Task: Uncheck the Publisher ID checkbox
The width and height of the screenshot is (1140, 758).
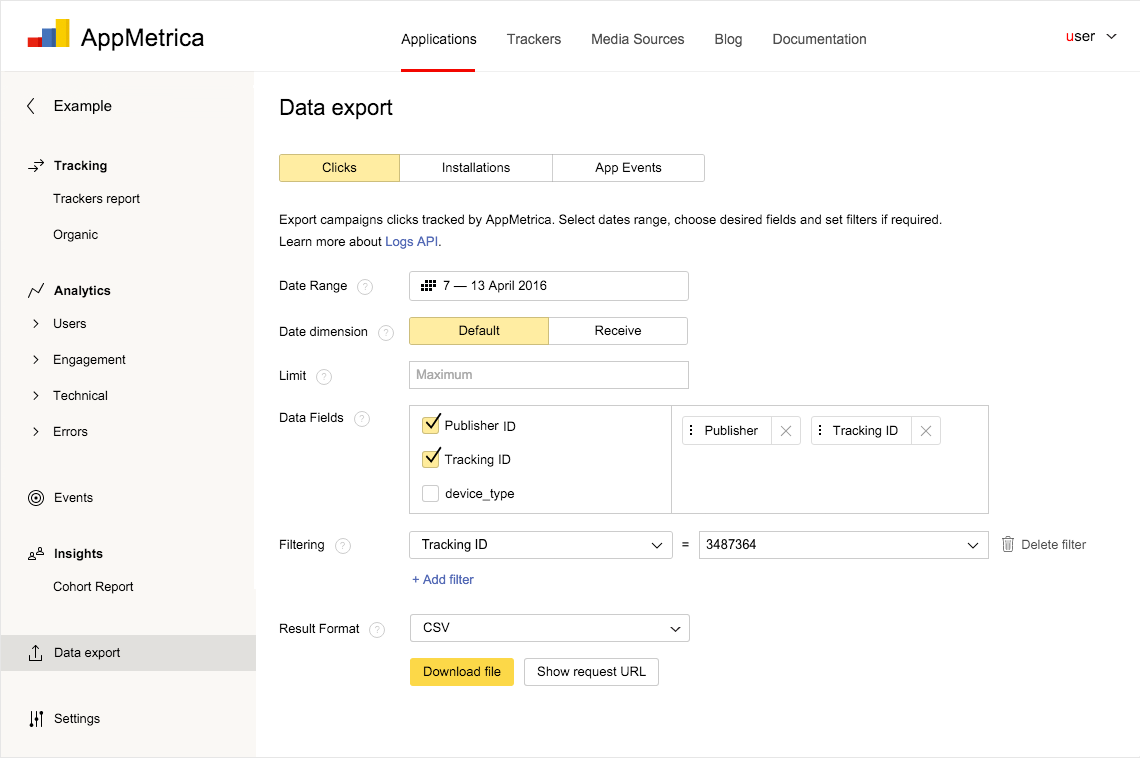Action: (x=431, y=425)
